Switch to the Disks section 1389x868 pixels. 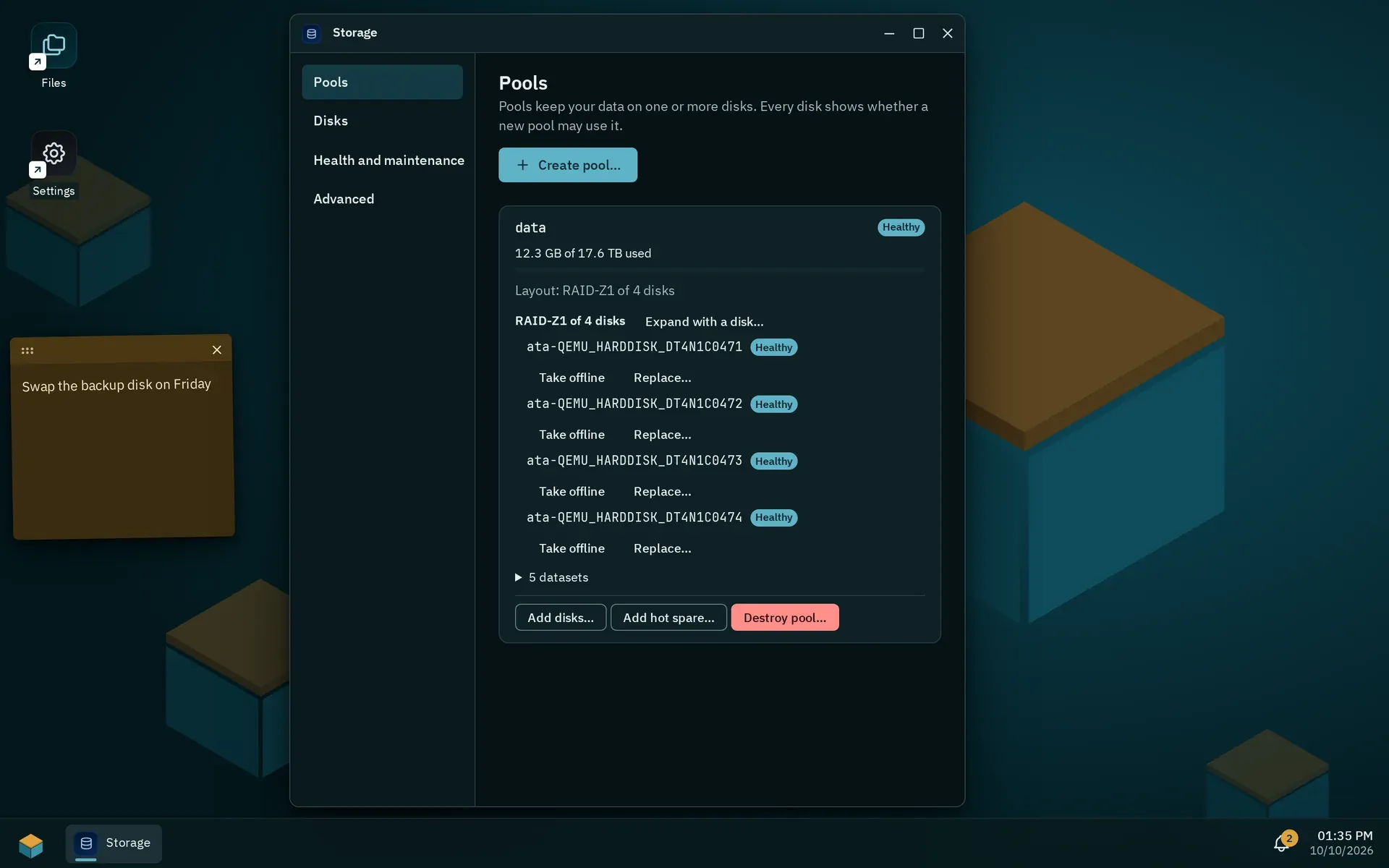point(382,121)
